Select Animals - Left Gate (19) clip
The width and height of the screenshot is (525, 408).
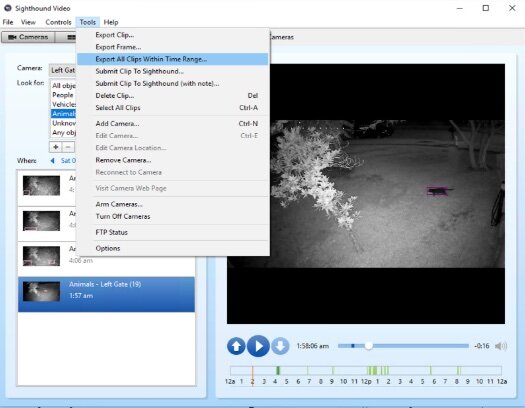coord(106,294)
